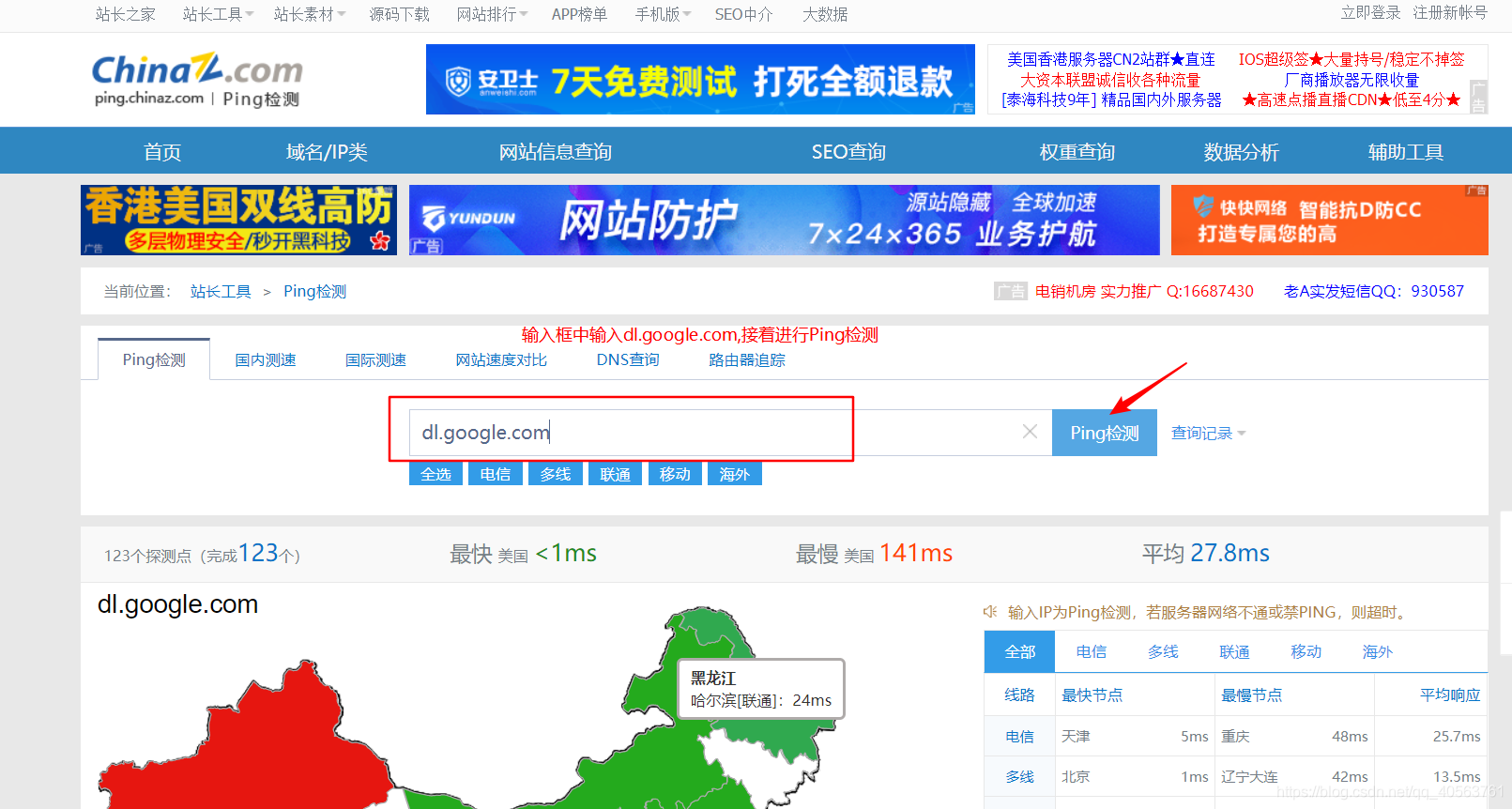Click the IOS超级签 text ad
The height and width of the screenshot is (809, 1512).
[1352, 59]
